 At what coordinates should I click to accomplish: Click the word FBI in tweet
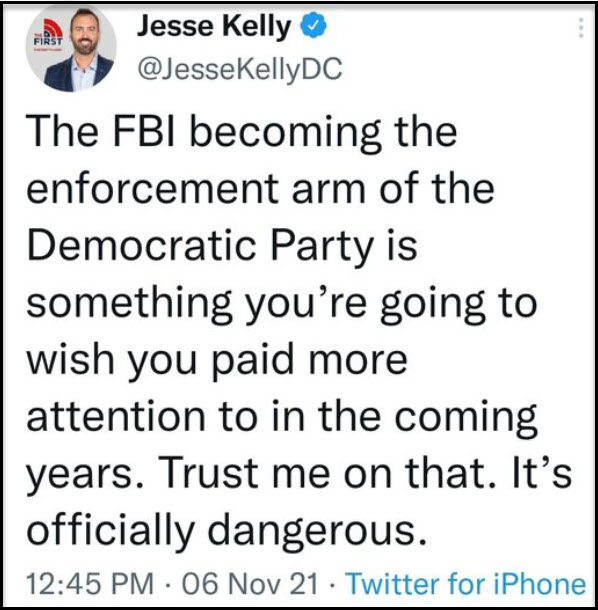pos(144,131)
